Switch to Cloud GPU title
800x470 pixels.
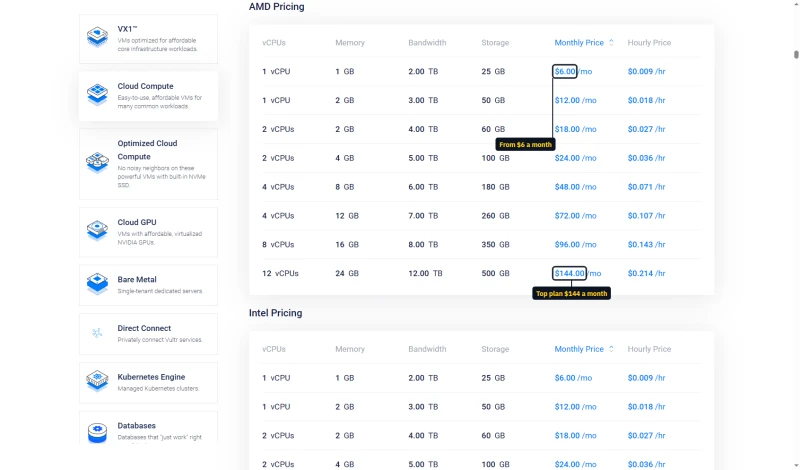coord(137,222)
